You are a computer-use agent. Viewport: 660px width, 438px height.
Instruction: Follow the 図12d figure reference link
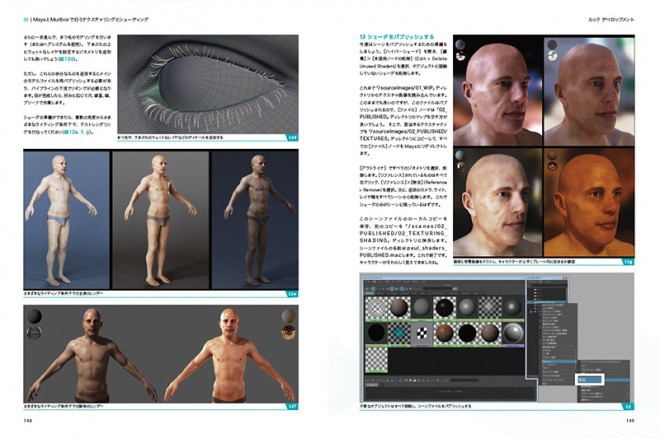pyautogui.click(x=66, y=59)
